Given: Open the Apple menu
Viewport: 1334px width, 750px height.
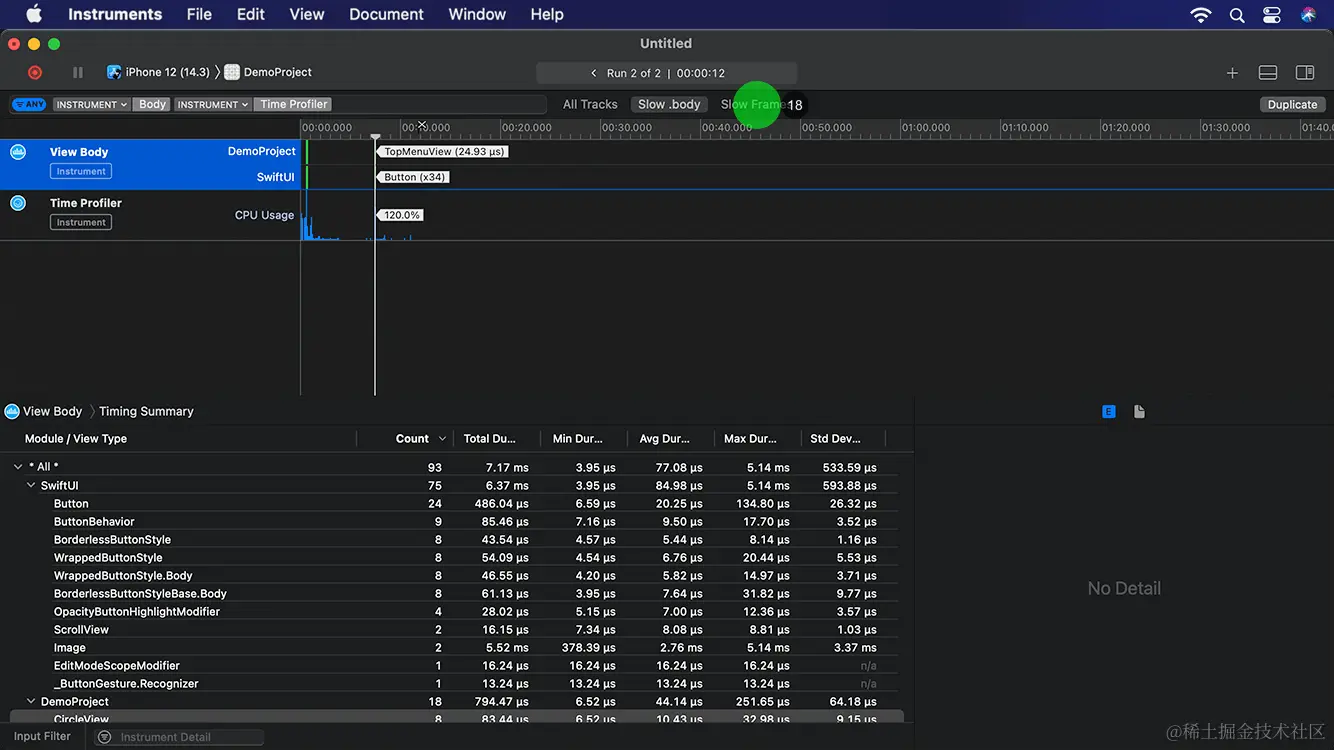Looking at the screenshot, I should tap(33, 14).
